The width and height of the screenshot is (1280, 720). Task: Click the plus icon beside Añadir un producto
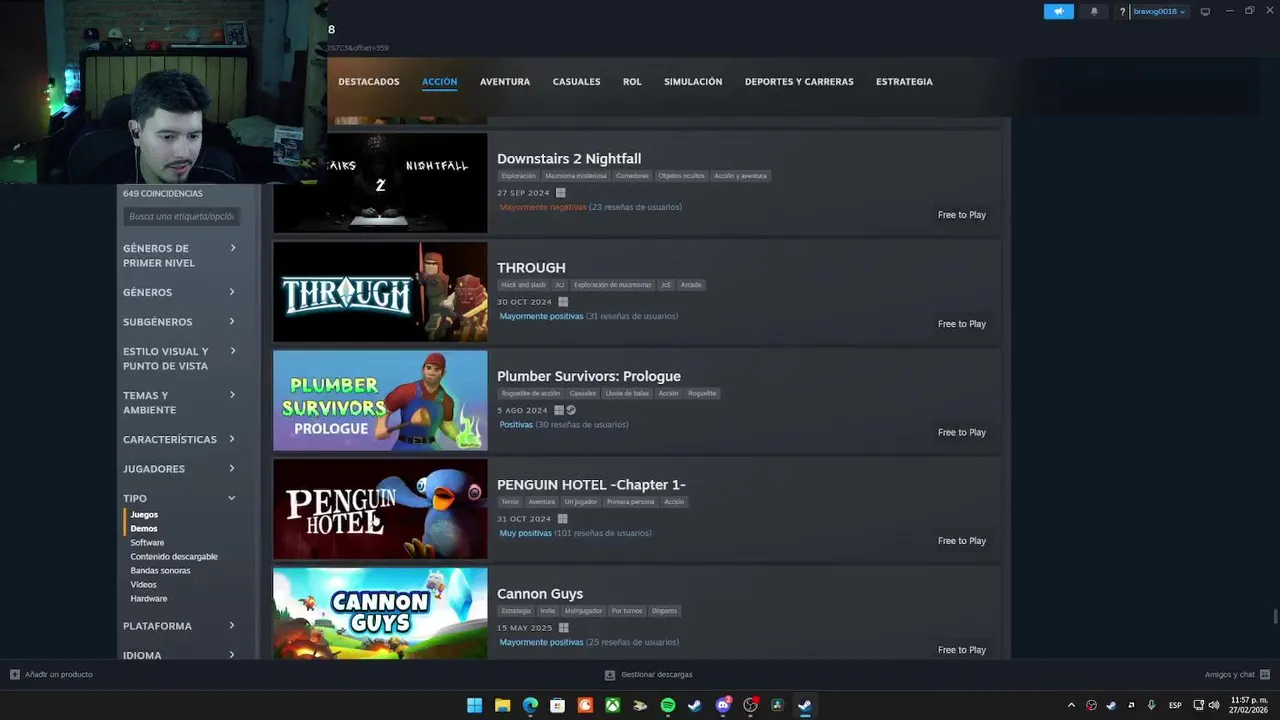click(14, 674)
